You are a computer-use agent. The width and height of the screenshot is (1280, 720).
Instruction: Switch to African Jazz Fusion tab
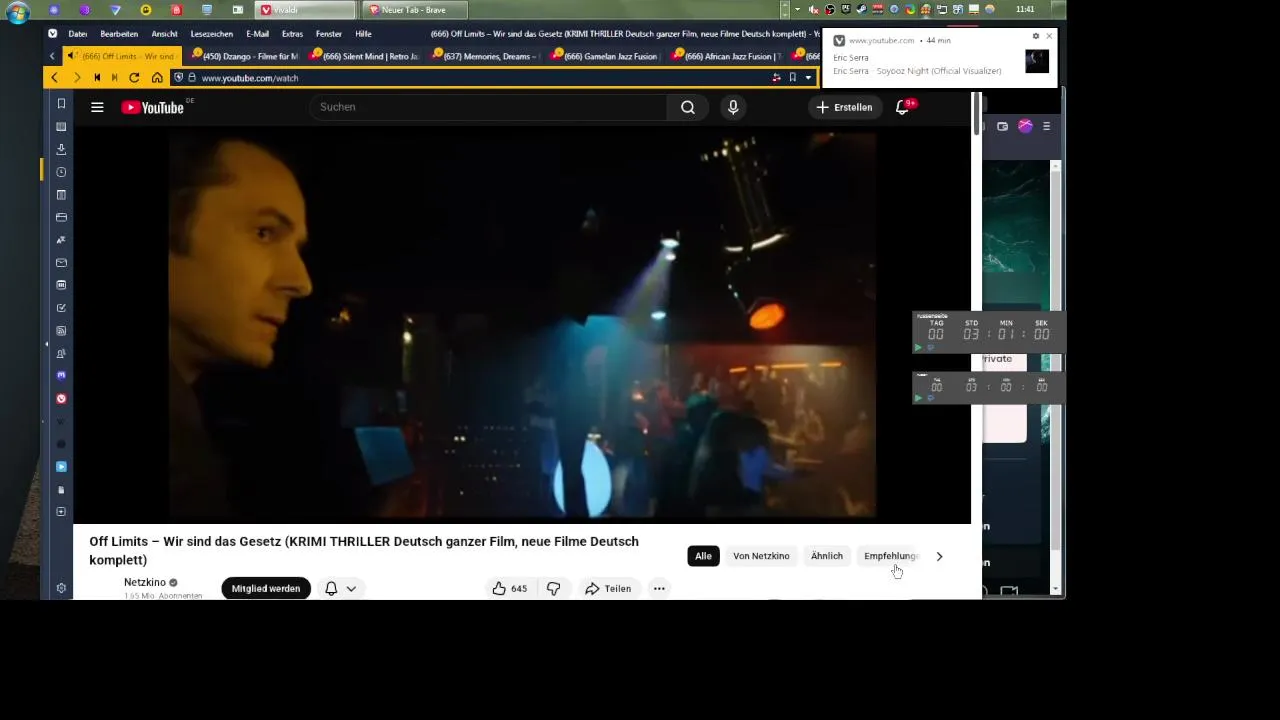[727, 56]
